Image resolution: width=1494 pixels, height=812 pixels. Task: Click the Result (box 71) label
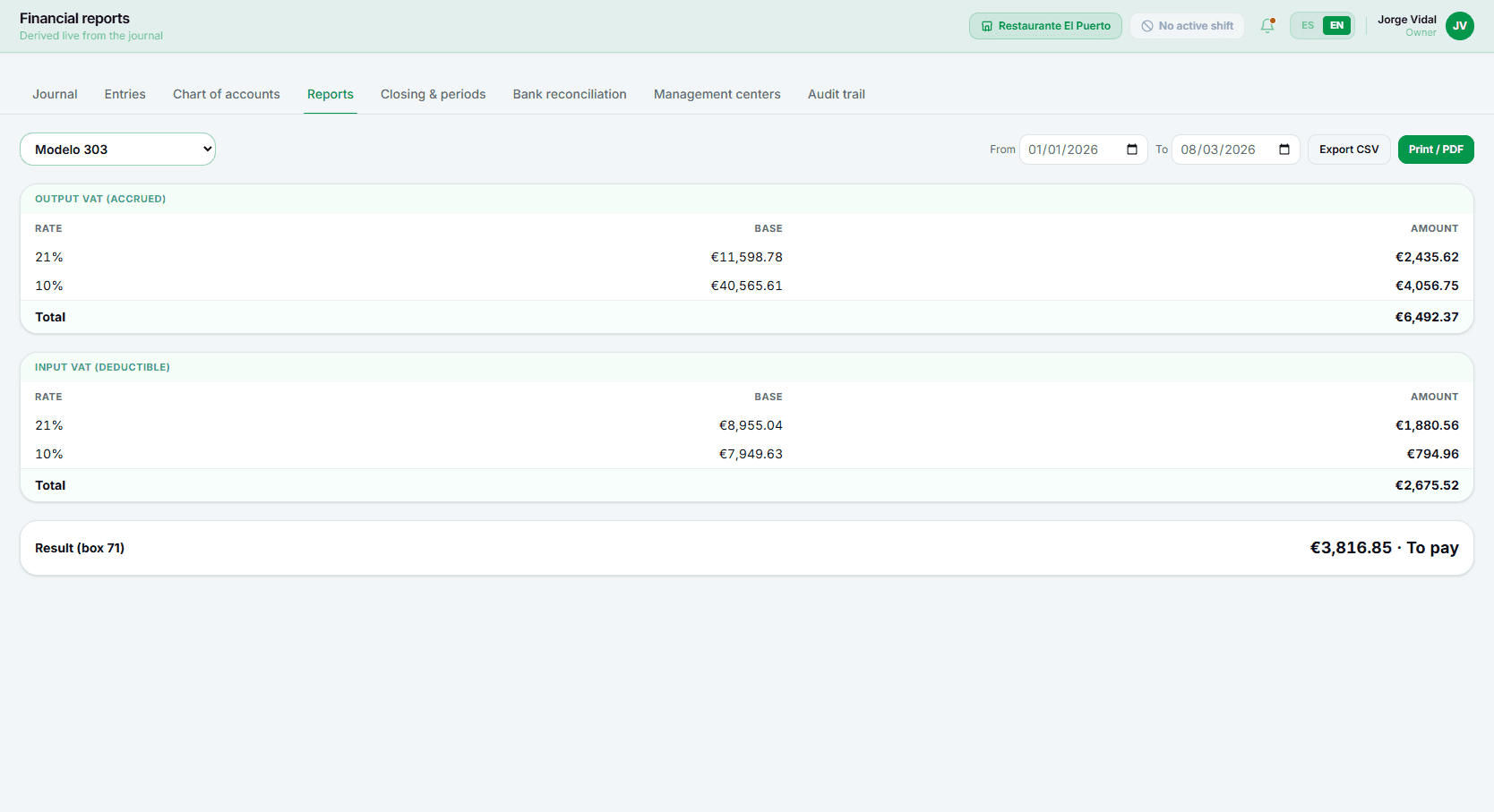[80, 548]
